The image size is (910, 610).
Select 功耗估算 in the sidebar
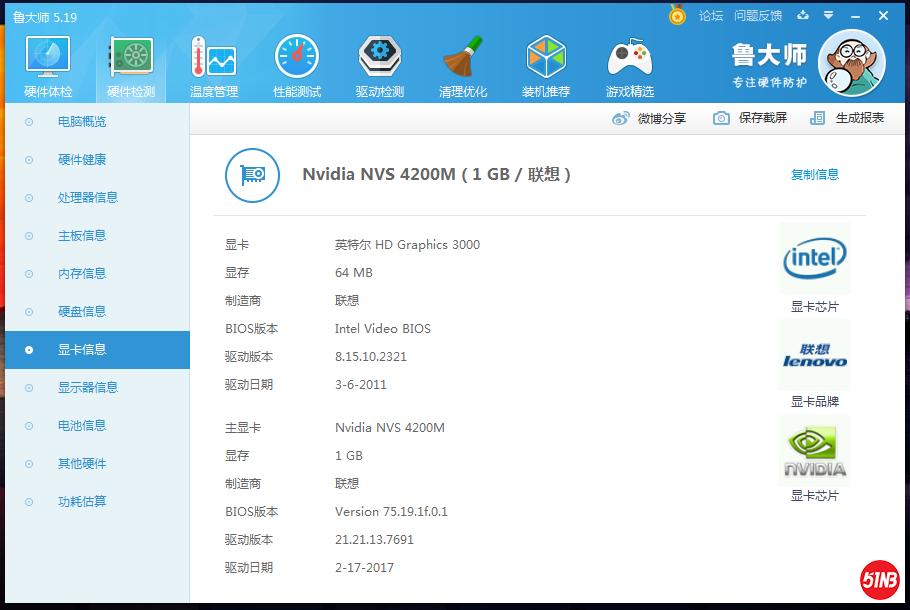[x=82, y=502]
